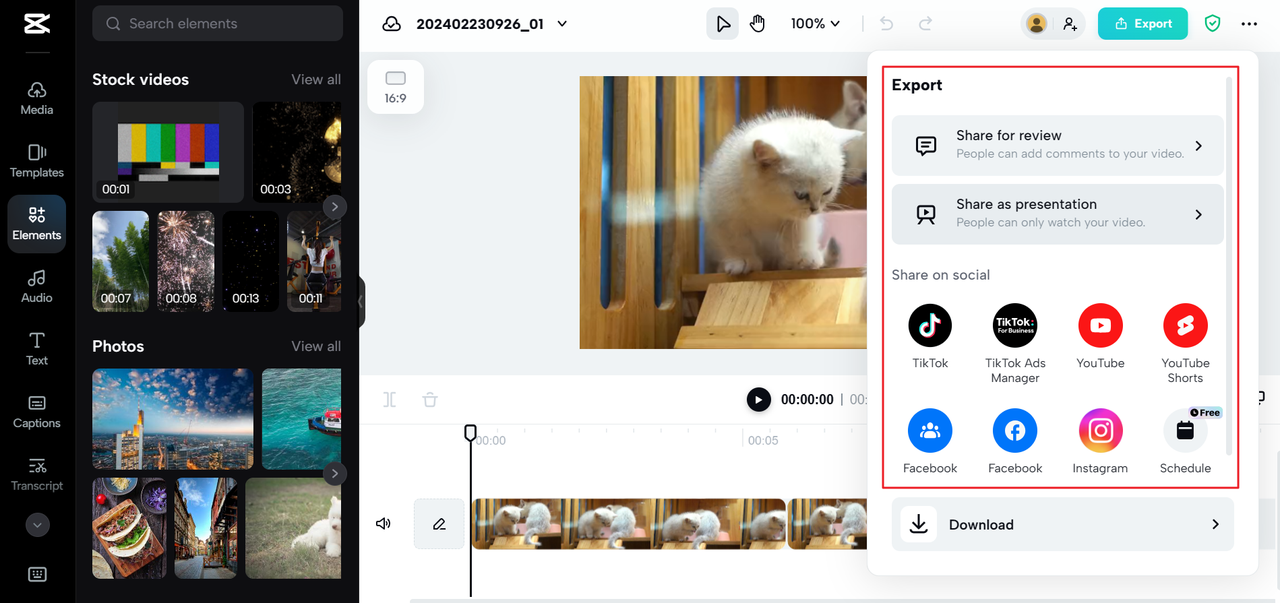Open the Audio panel

click(36, 285)
